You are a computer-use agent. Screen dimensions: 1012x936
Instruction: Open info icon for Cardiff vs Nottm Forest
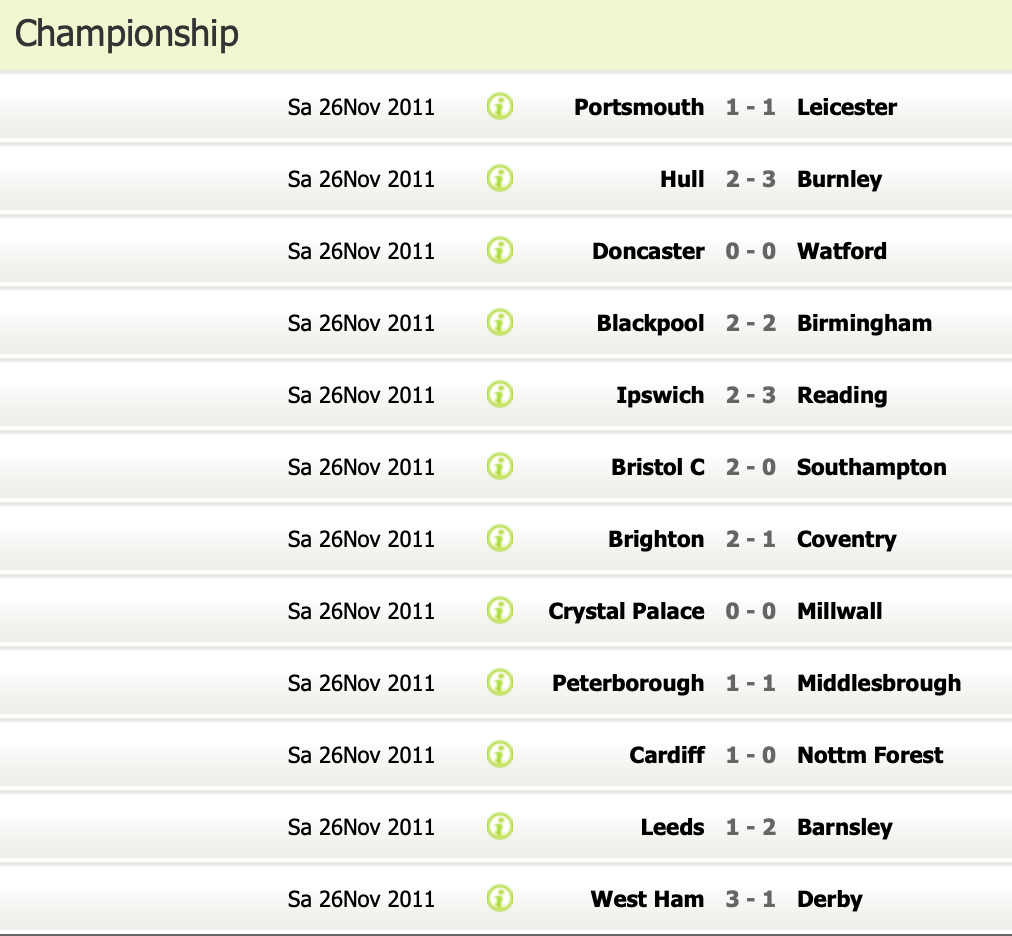(x=500, y=754)
